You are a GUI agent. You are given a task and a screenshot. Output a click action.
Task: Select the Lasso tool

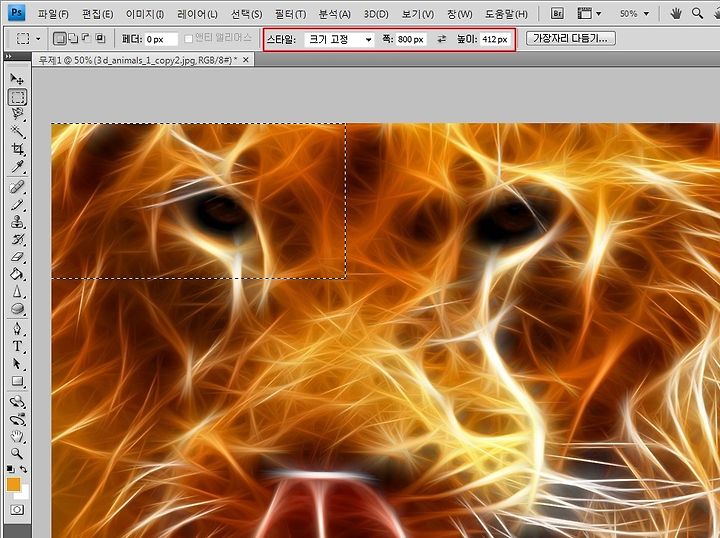coord(17,113)
